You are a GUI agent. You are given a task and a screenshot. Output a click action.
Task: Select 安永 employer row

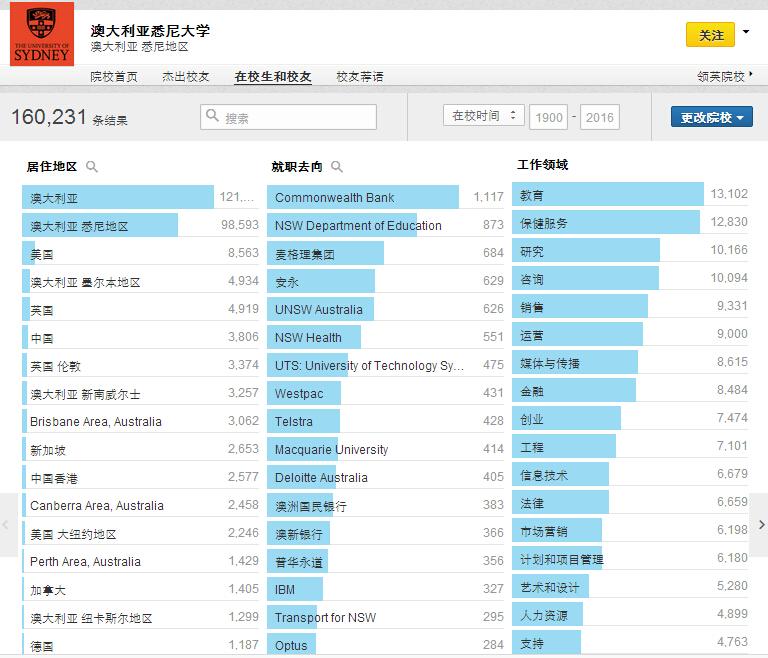point(385,281)
